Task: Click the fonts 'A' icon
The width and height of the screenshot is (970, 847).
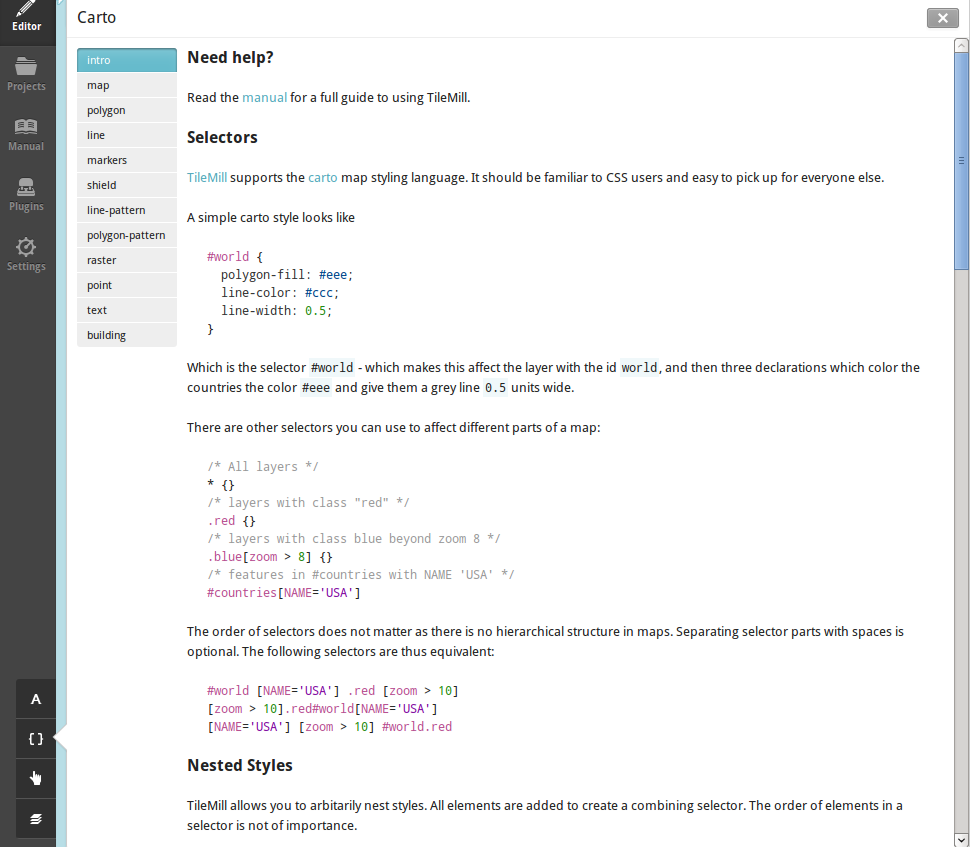Action: 36,699
